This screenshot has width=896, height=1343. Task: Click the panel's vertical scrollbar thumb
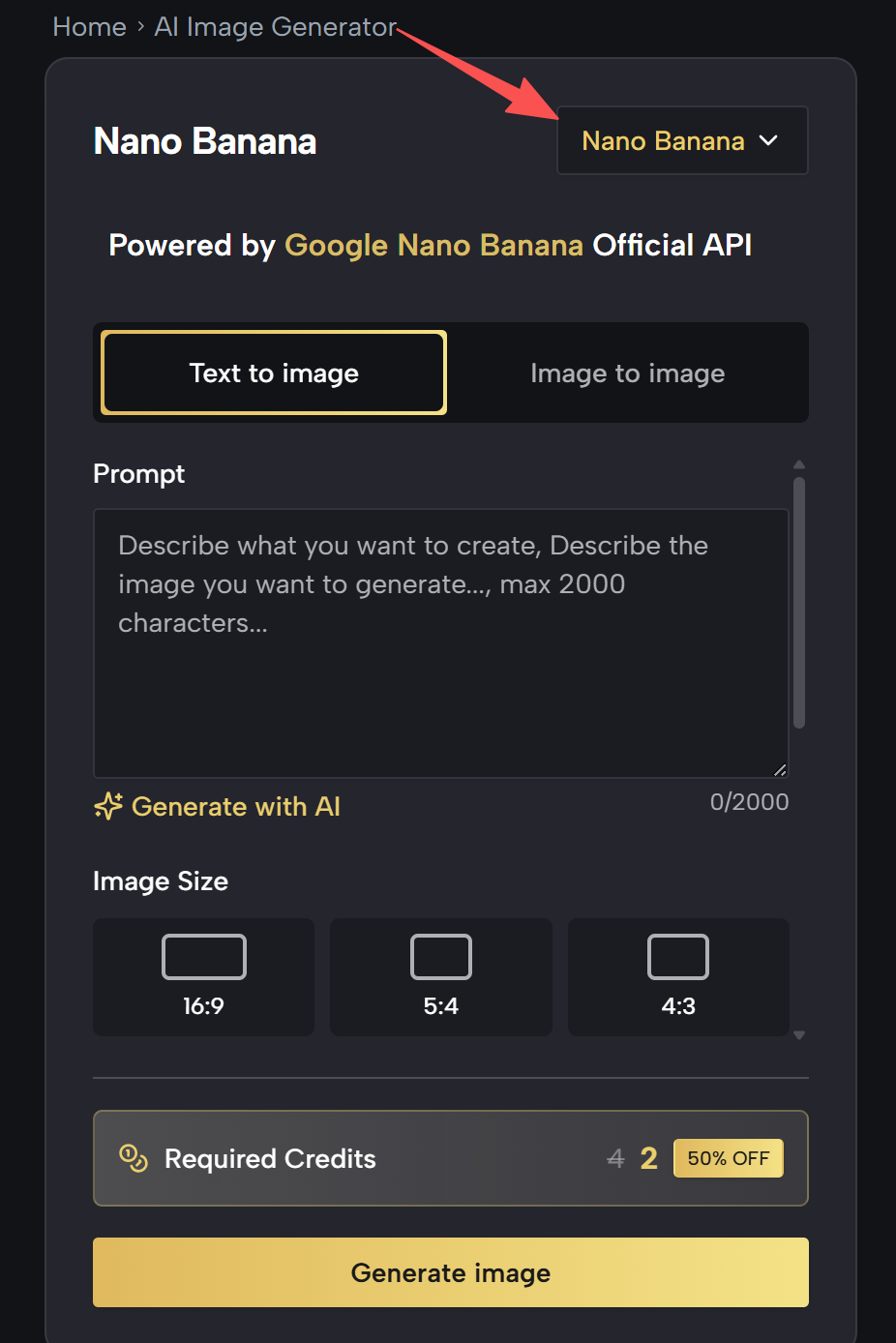[x=799, y=600]
